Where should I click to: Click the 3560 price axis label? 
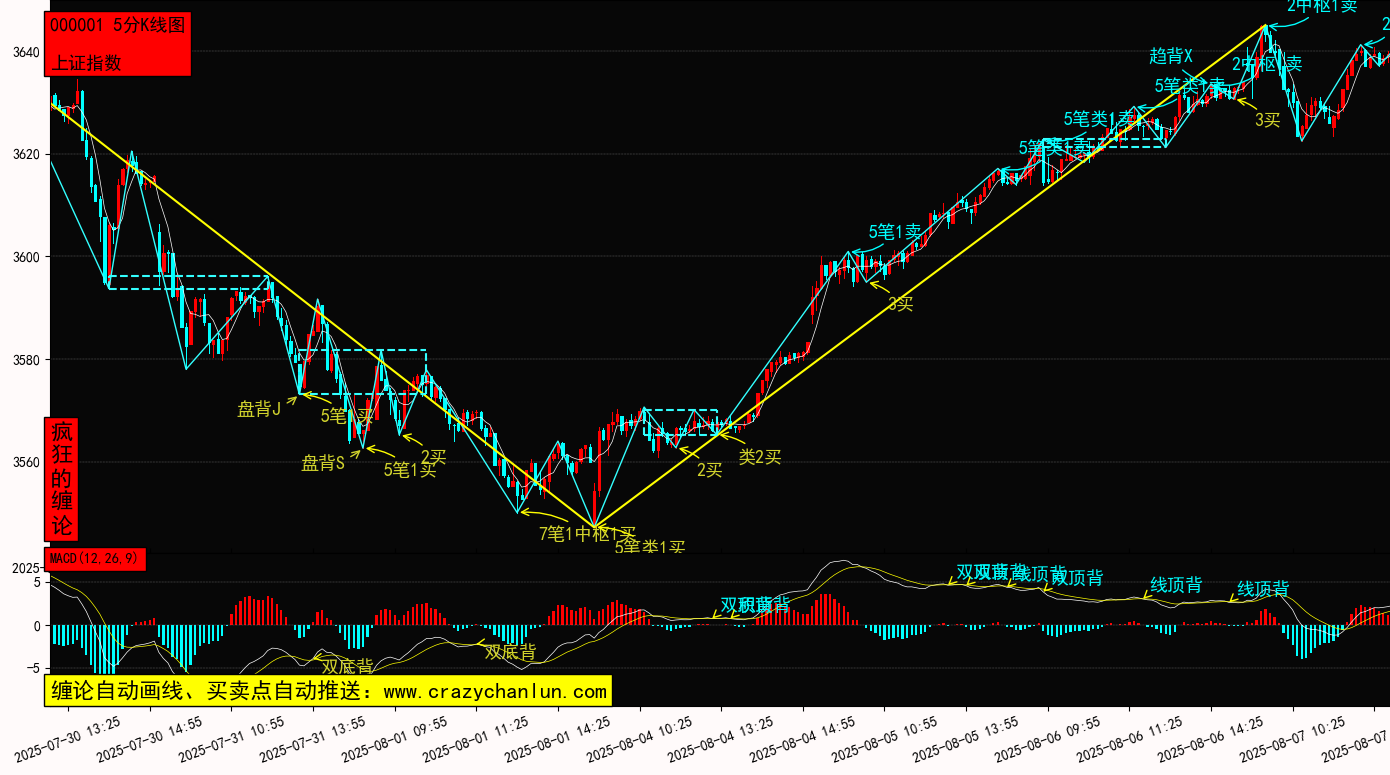(x=26, y=462)
